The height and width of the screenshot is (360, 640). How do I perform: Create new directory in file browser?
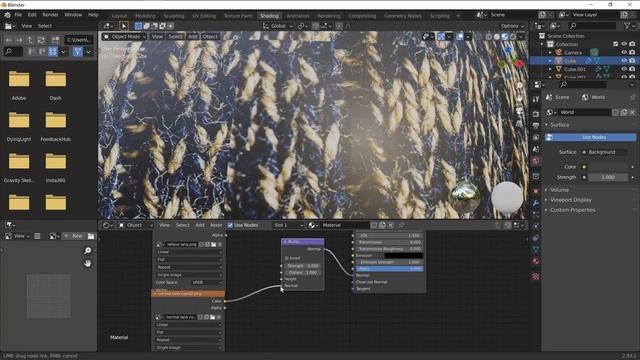click(x=56, y=40)
